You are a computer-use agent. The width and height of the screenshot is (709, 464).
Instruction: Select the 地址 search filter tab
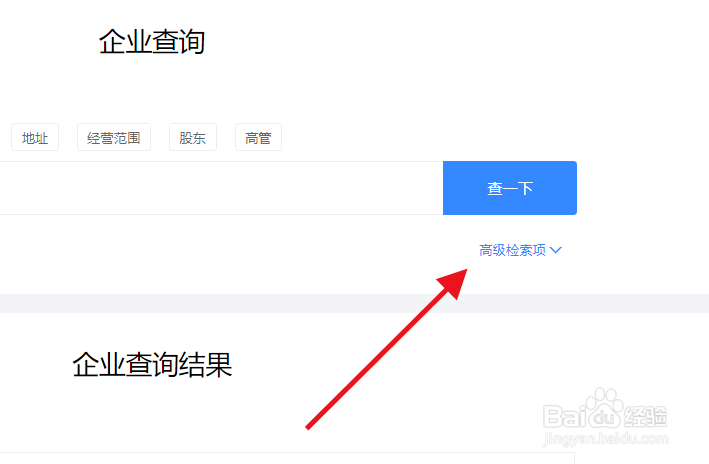pyautogui.click(x=35, y=137)
